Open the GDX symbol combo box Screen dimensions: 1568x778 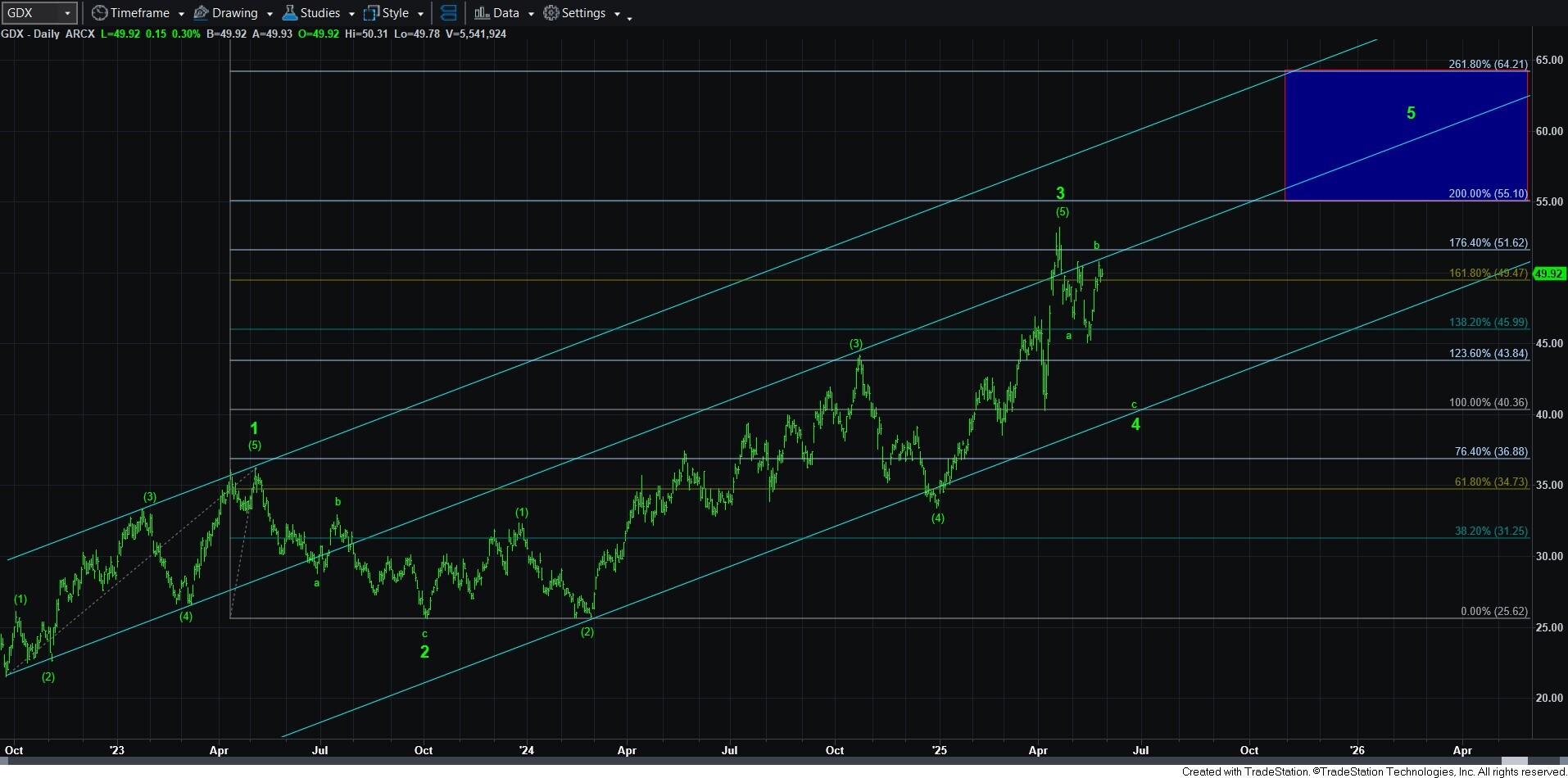pyautogui.click(x=39, y=13)
